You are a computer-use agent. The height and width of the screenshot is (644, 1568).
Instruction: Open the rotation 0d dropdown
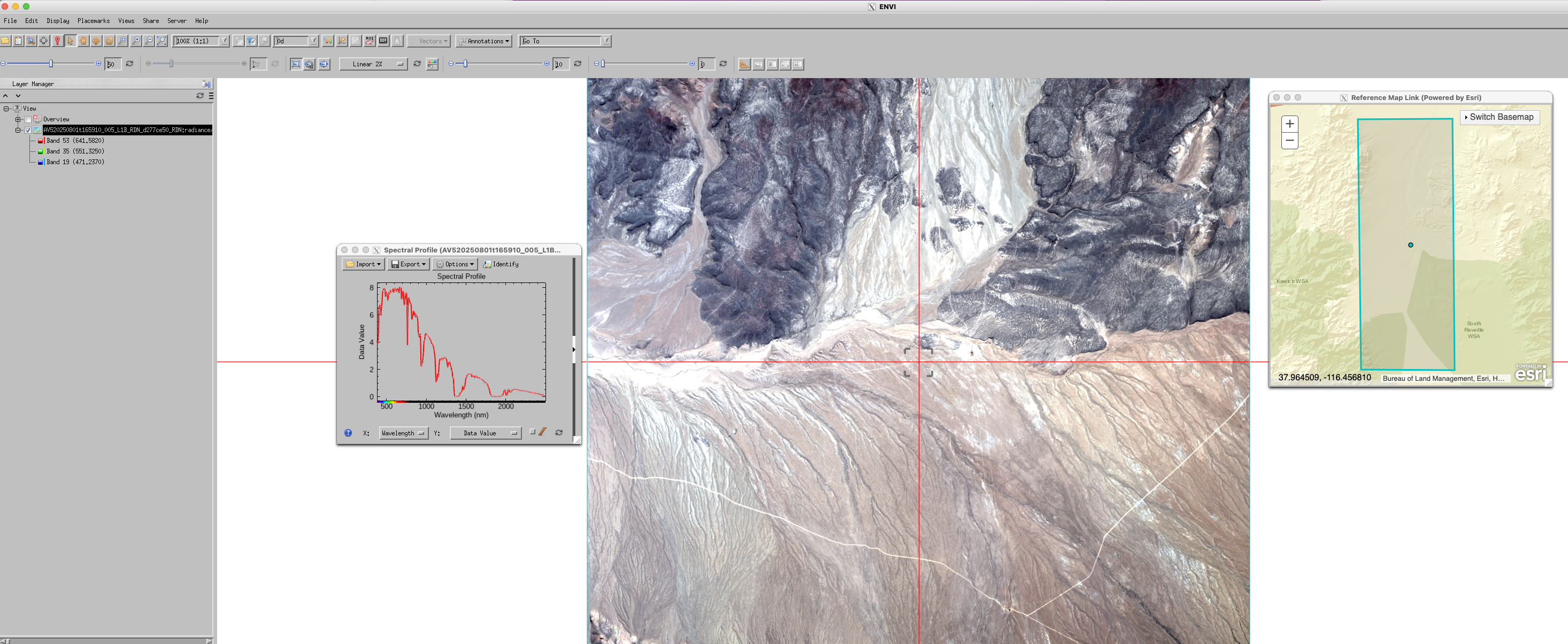tap(313, 41)
